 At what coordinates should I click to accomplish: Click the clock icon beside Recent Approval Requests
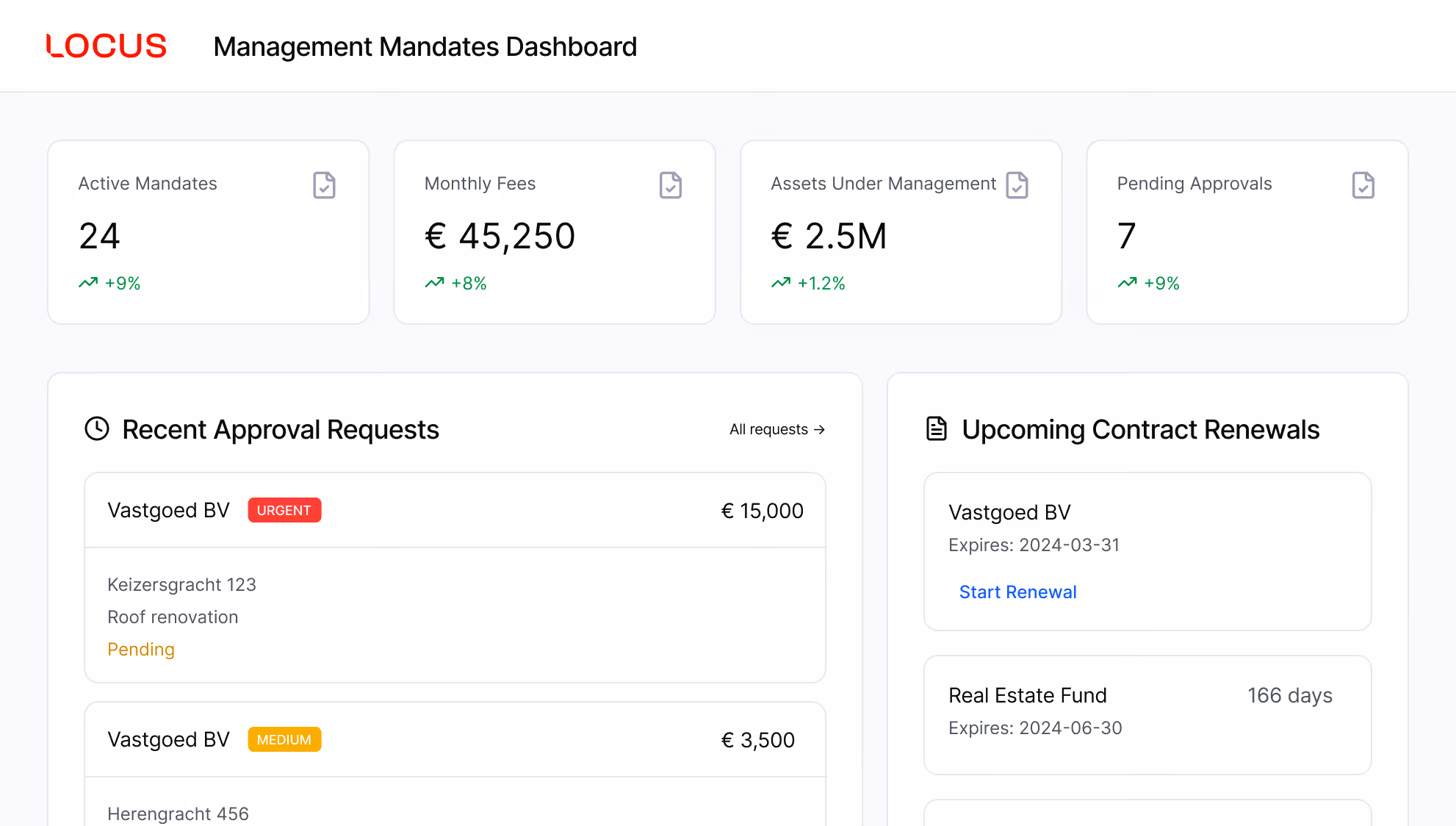[97, 428]
